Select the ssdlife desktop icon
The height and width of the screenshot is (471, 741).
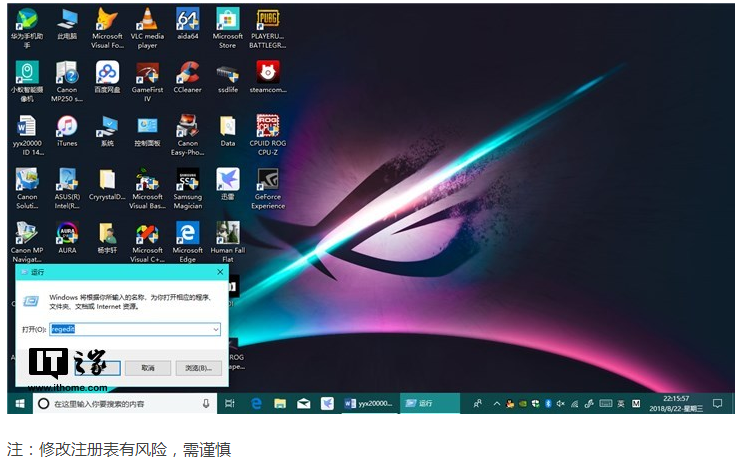click(x=227, y=77)
